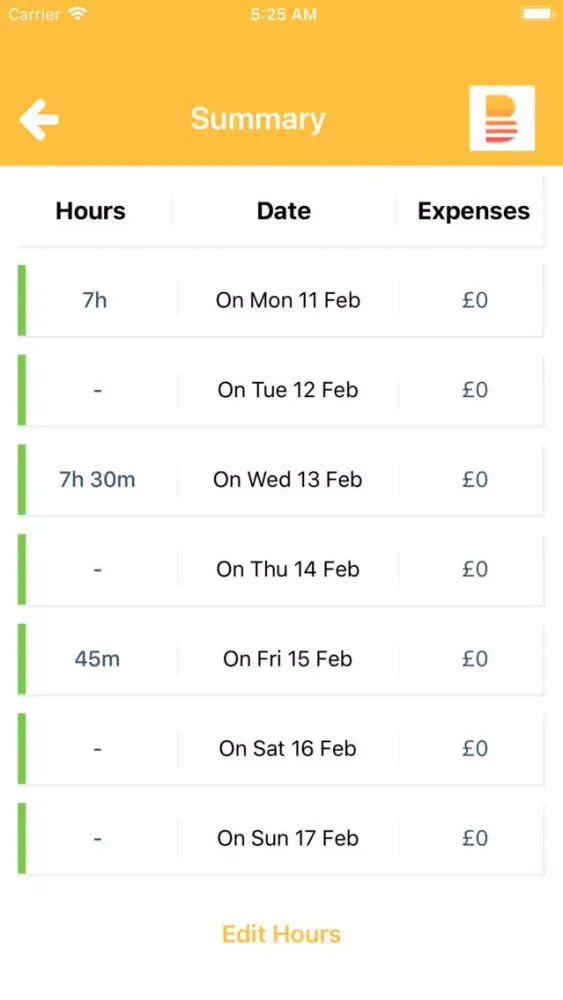Click the Edit Hours link
This screenshot has width=563, height=1000.
pos(281,934)
